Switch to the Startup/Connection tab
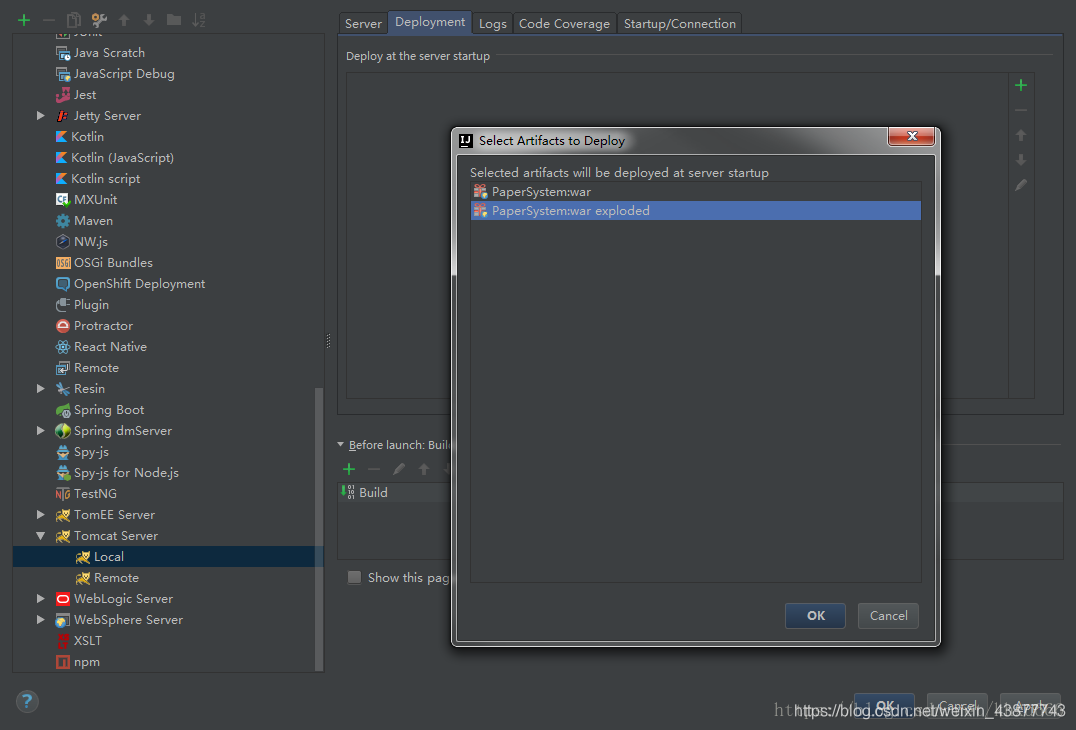Screen dimensions: 1076x730 [x=679, y=23]
